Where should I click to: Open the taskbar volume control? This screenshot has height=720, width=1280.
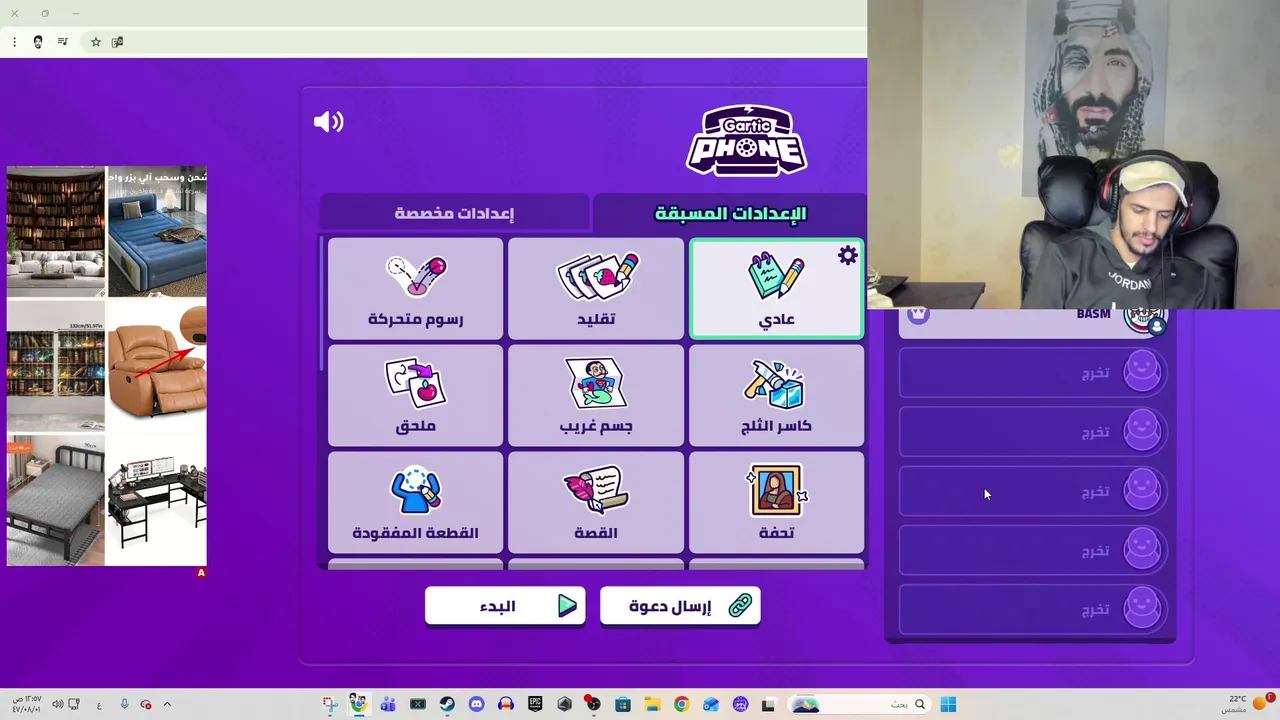57,704
